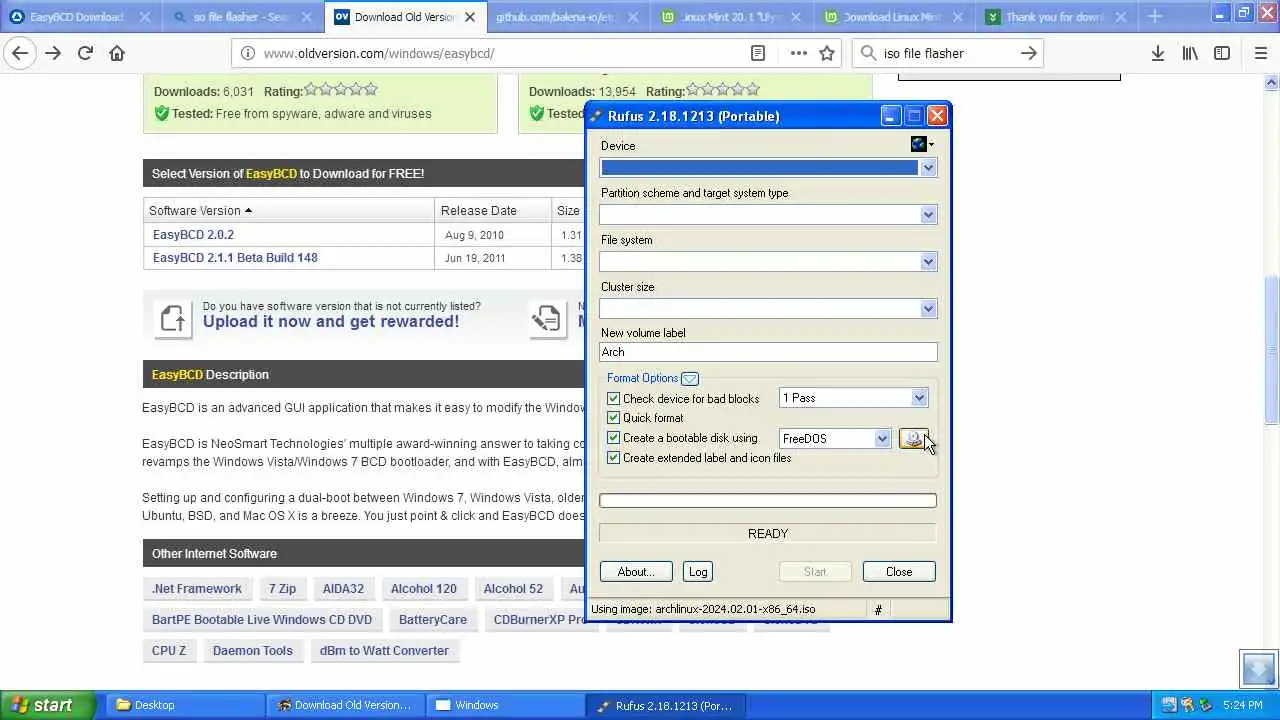Open the browser library icon
Screen dimensions: 1280x720
1190,53
